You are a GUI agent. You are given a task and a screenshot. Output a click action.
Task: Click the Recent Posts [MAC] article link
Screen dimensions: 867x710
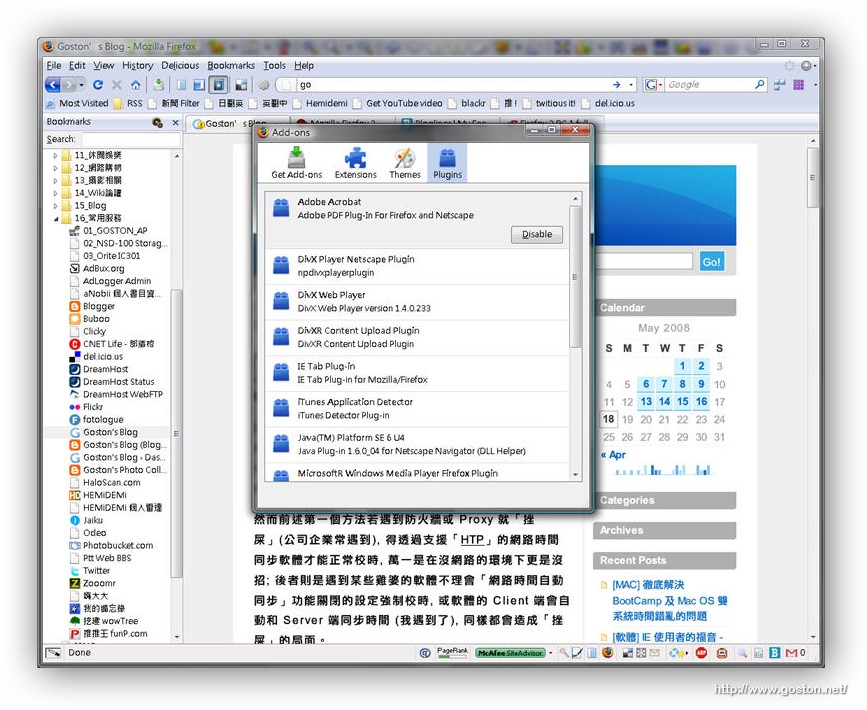click(x=670, y=600)
